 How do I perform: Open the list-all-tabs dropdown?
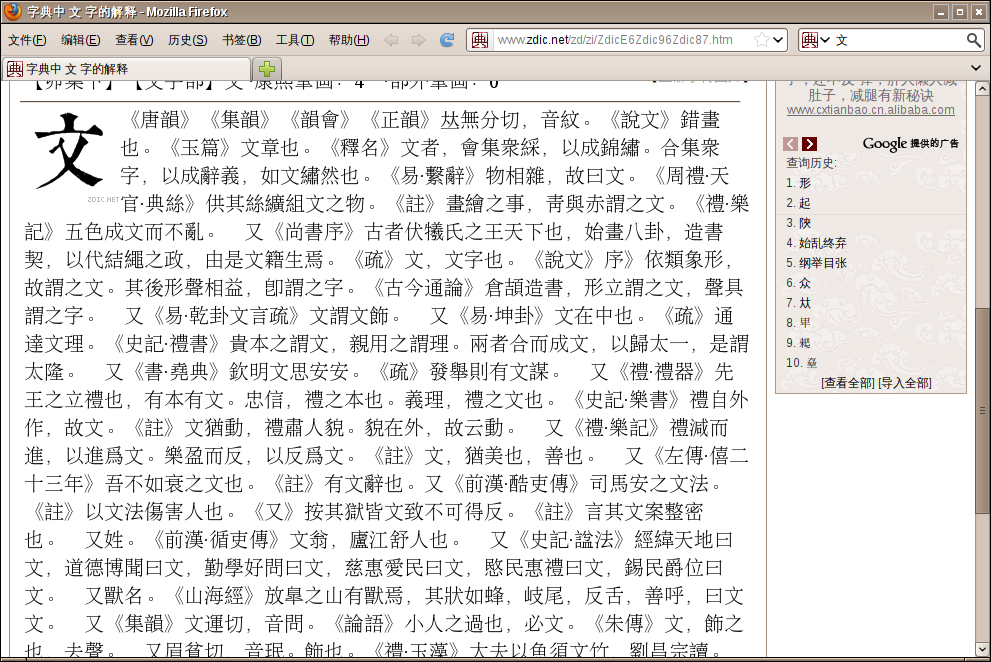tap(976, 68)
